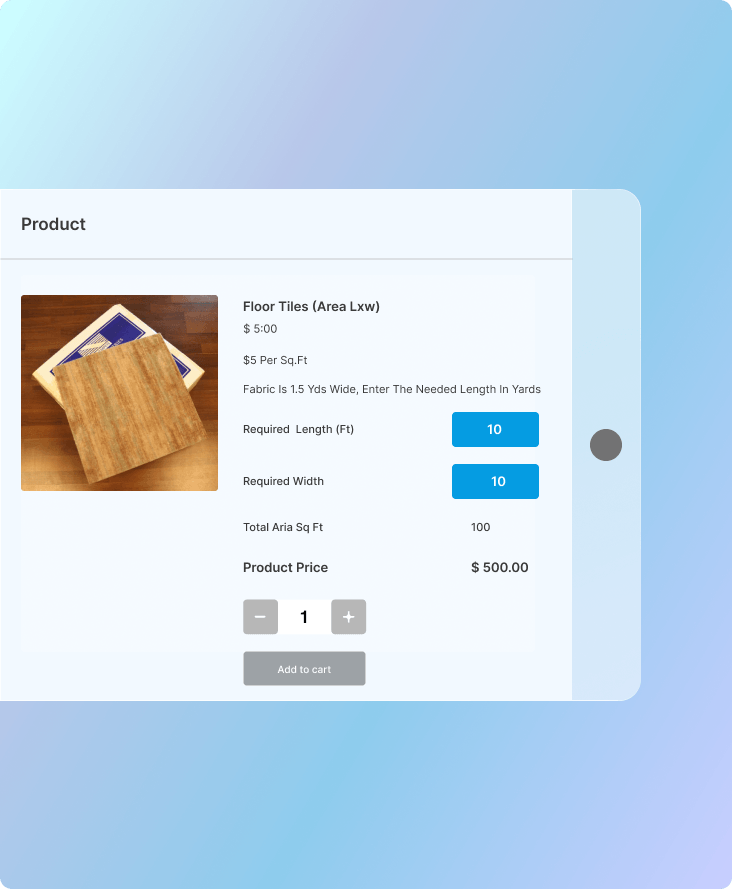
Task: Click the blue box in product photo
Action: tap(122, 335)
